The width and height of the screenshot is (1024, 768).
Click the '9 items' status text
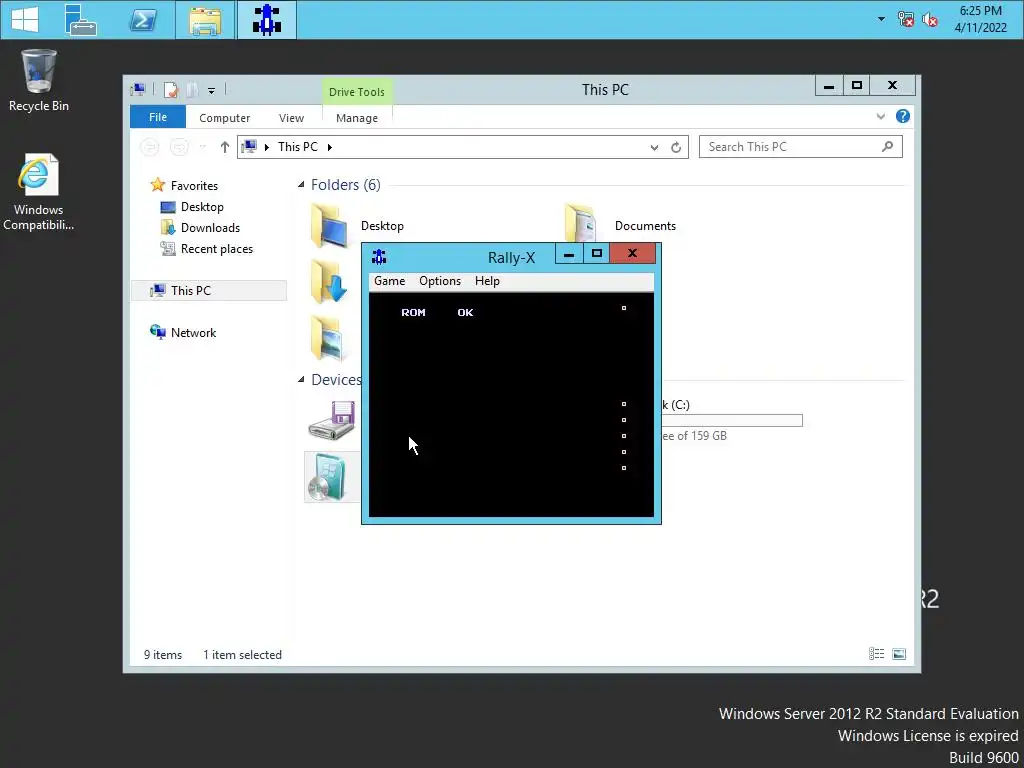(x=163, y=654)
